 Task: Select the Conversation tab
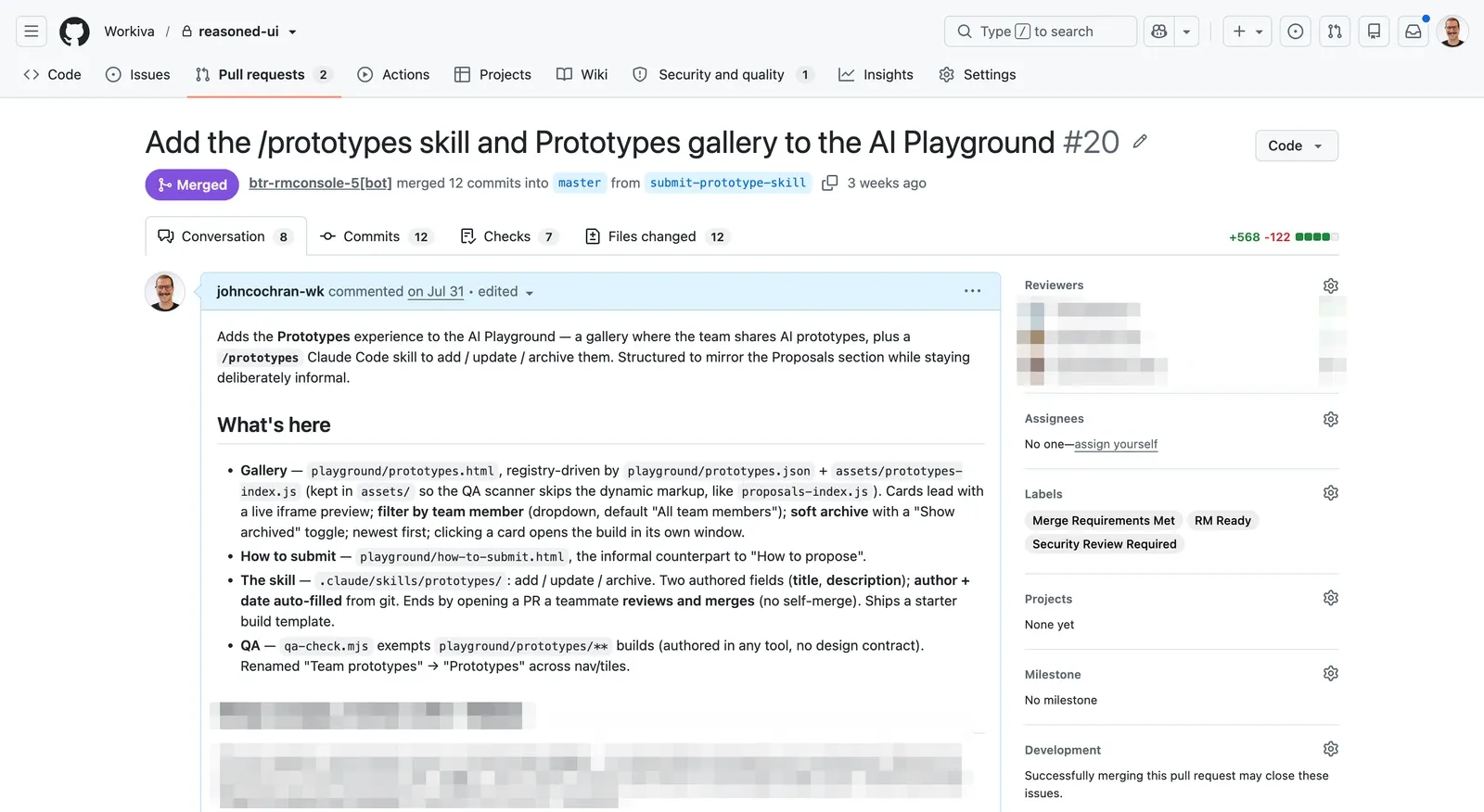click(226, 236)
